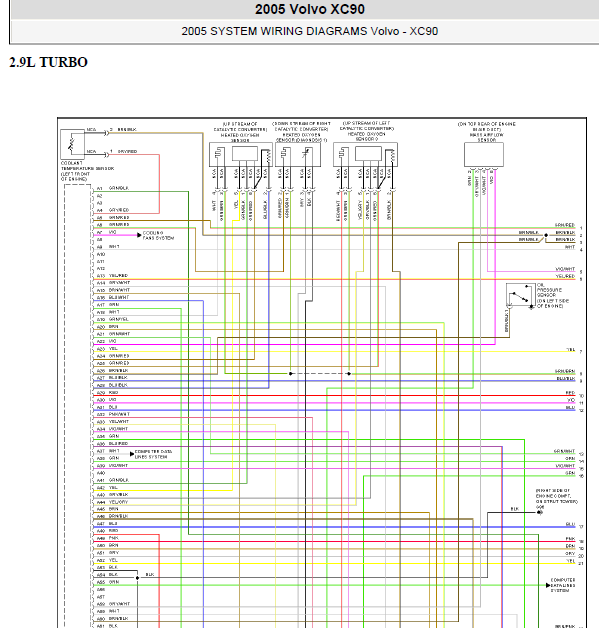
Task: Click the left upstream heated oxygen sensor box
Action: [366, 155]
